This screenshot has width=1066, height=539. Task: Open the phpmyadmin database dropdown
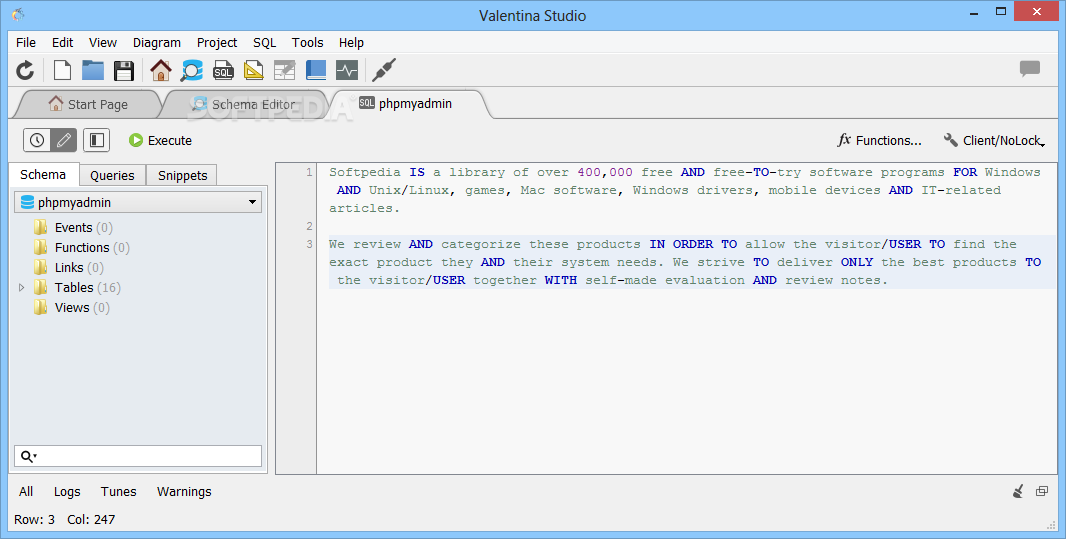pos(138,202)
